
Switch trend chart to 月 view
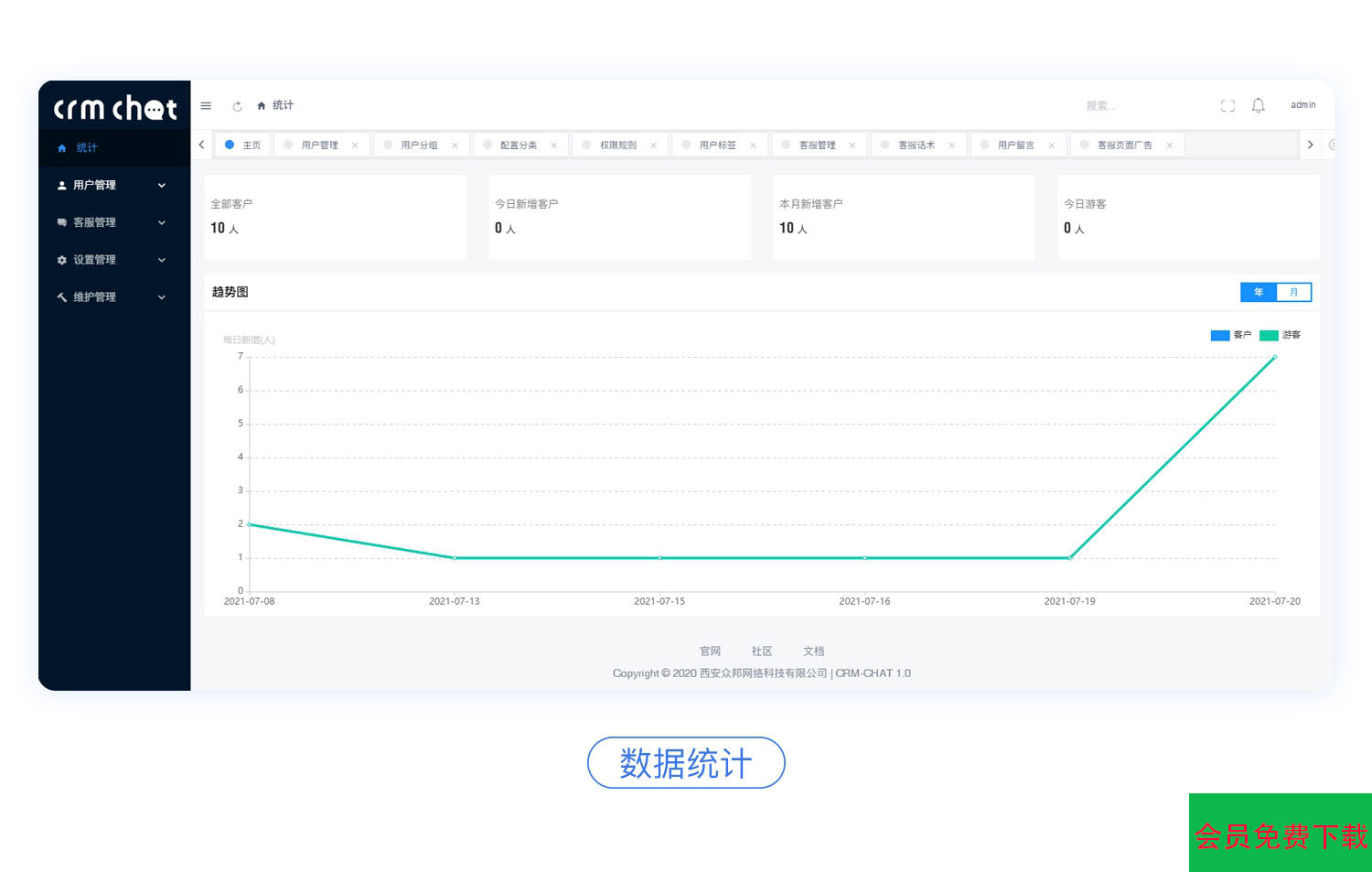1293,292
